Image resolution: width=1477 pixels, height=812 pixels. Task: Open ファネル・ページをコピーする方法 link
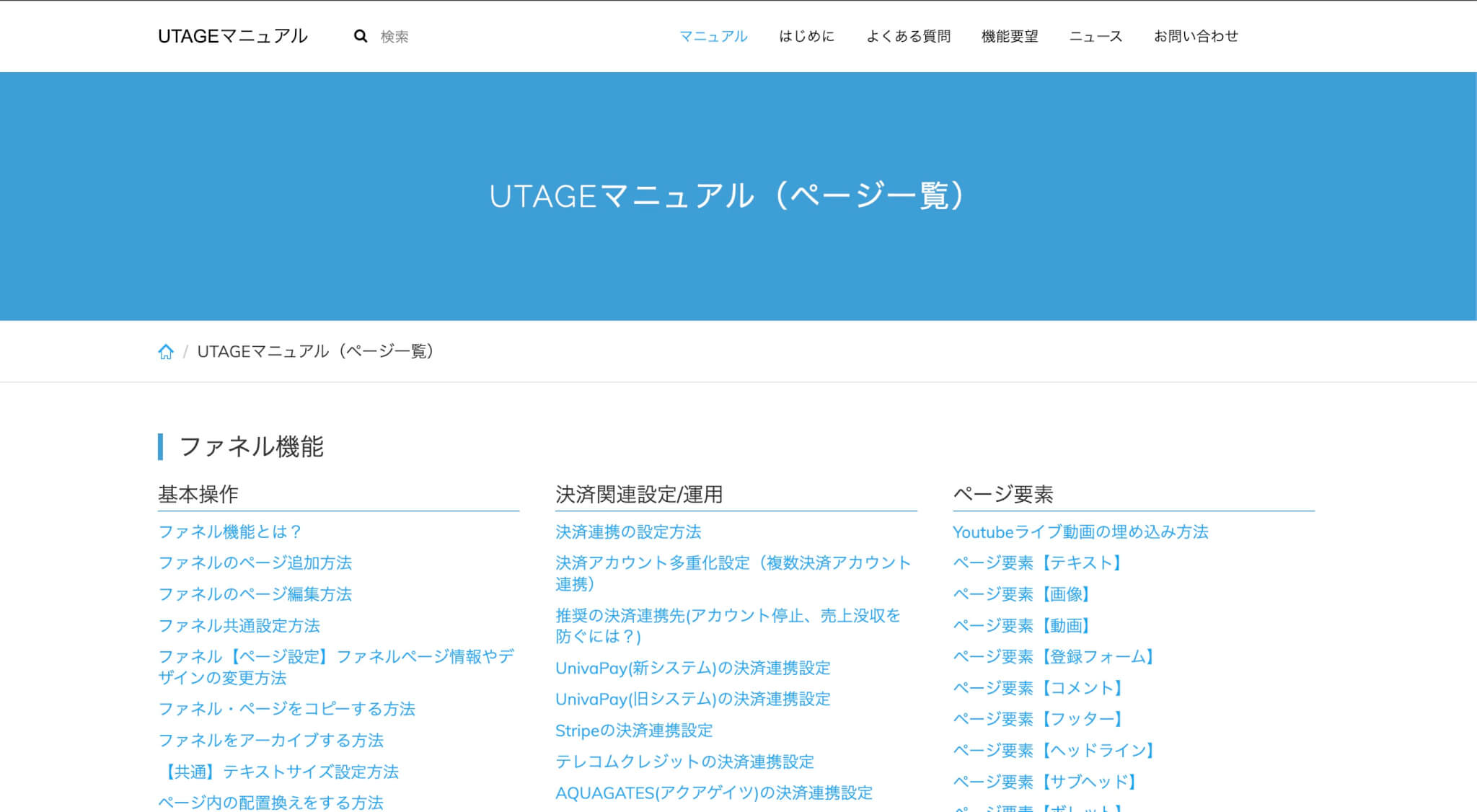286,709
